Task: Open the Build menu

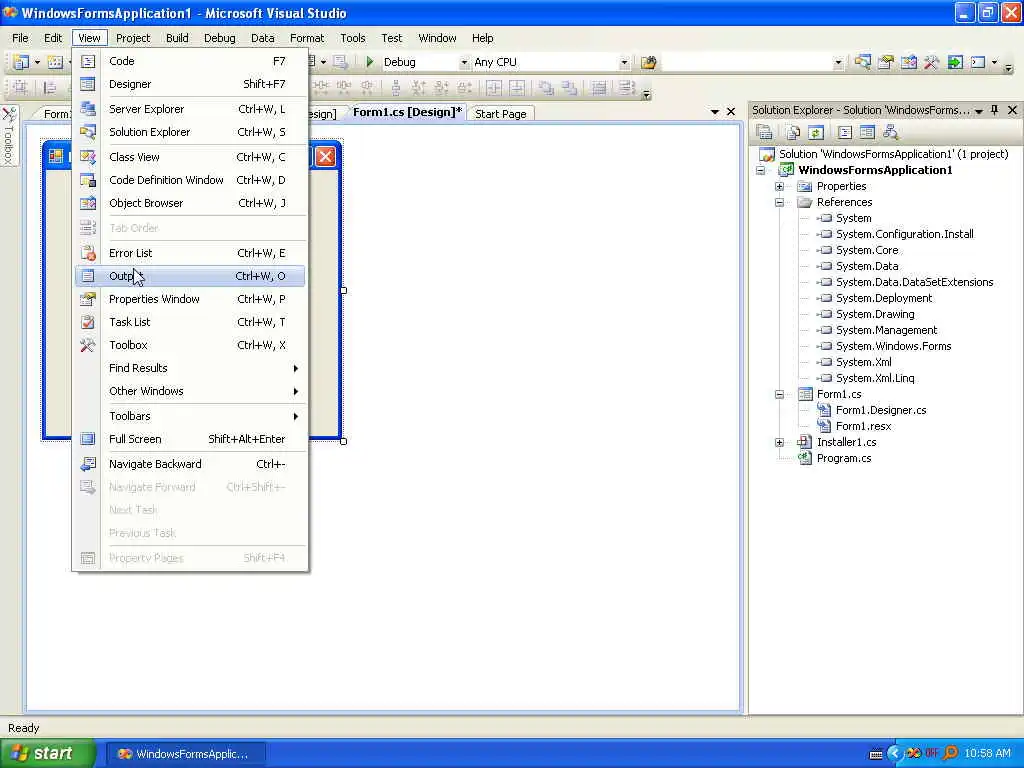Action: 177,38
